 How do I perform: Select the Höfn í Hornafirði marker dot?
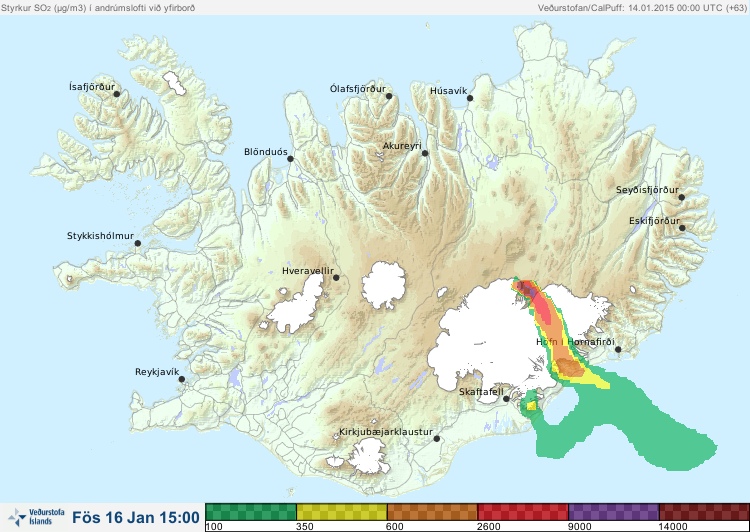pos(618,349)
